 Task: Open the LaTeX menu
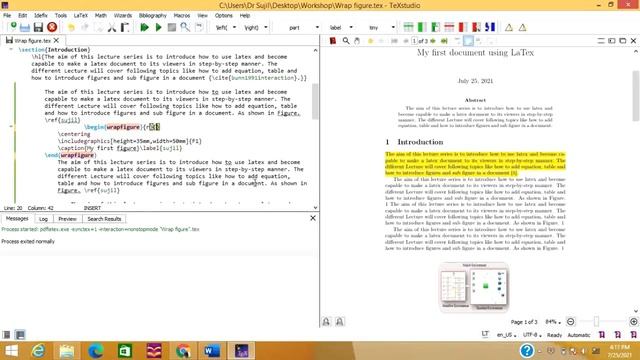click(x=80, y=16)
